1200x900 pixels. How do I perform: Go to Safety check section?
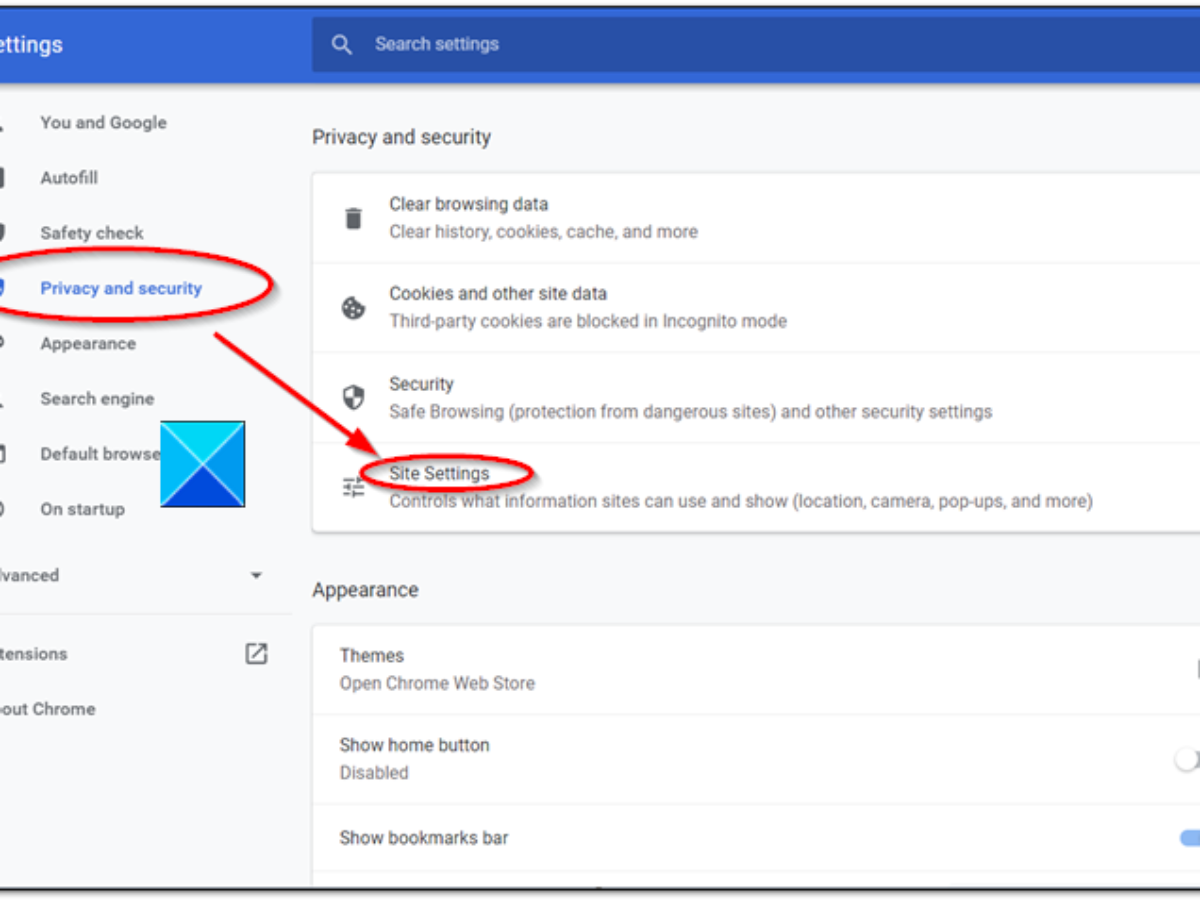92,233
